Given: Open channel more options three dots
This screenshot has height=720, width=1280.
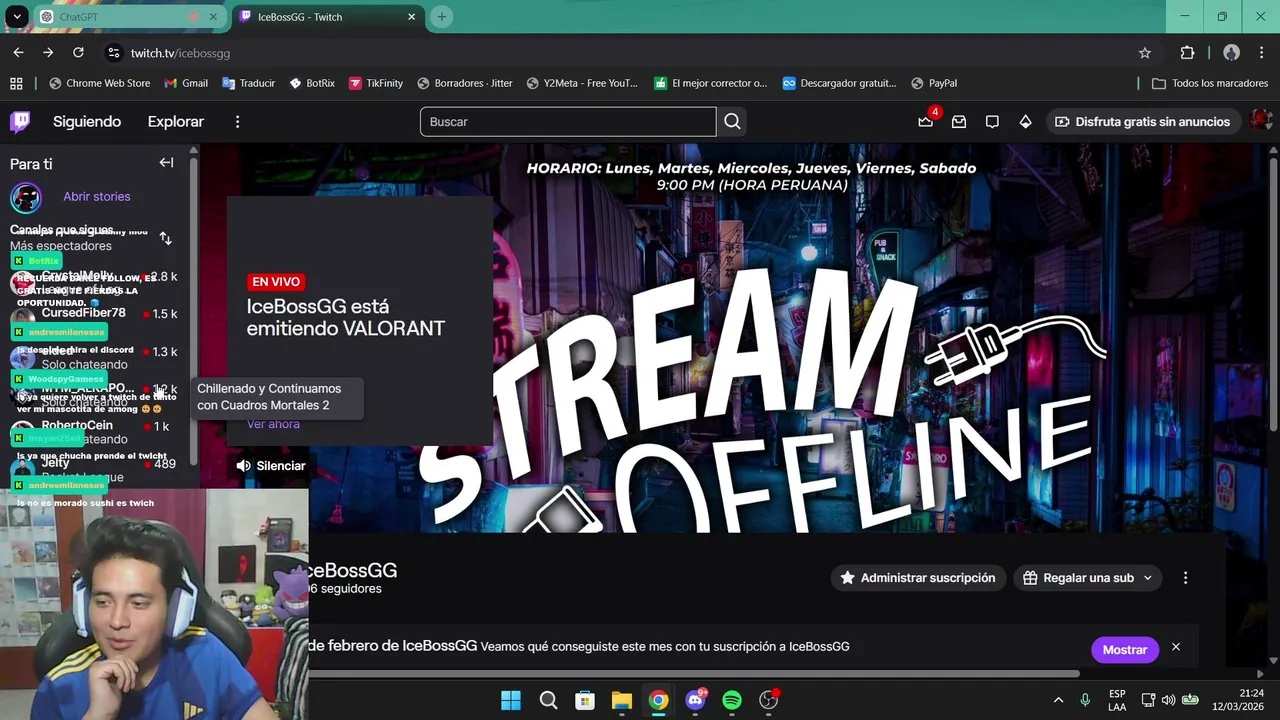Looking at the screenshot, I should 1185,578.
